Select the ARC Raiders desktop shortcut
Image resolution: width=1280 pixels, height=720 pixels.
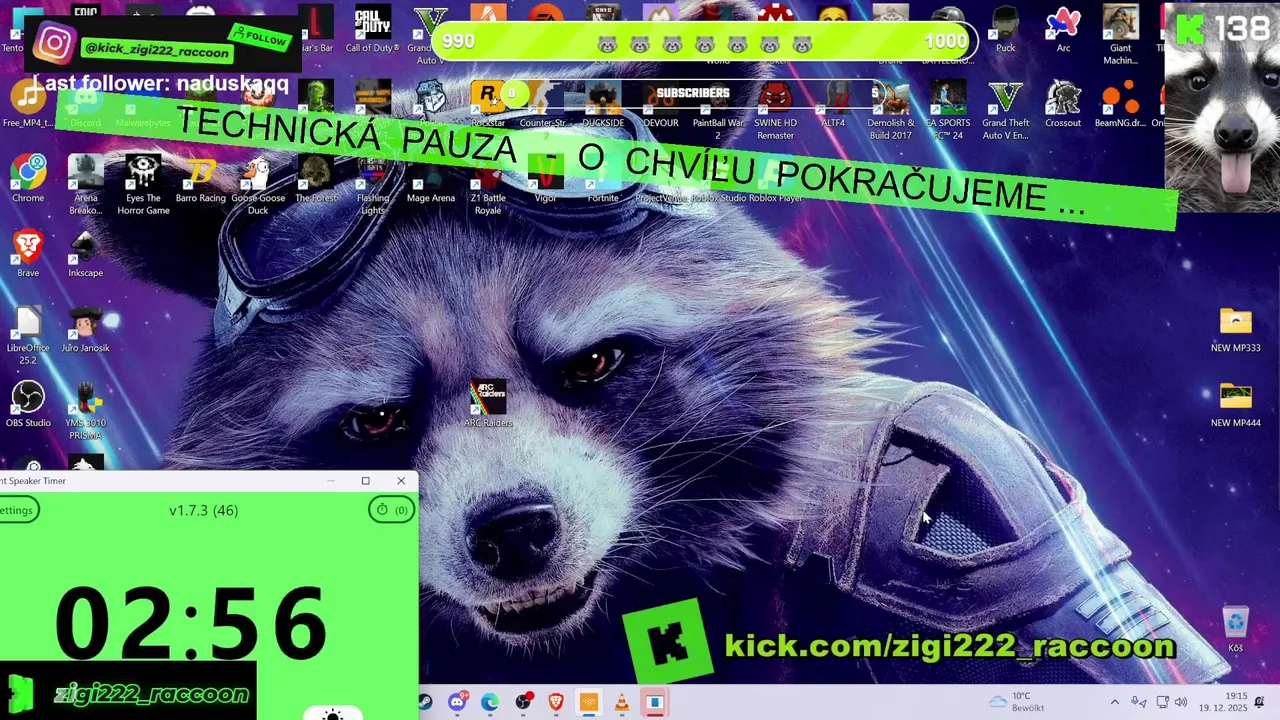(x=488, y=404)
